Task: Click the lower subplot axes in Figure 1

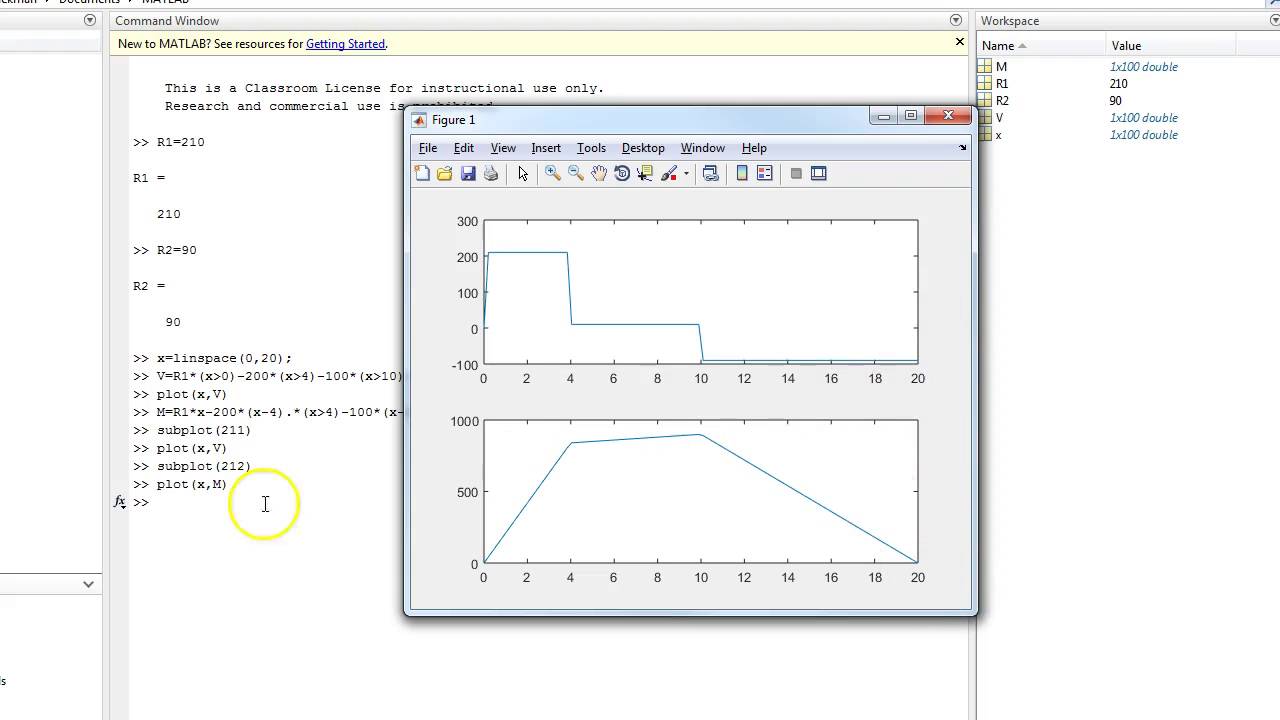Action: [x=700, y=491]
